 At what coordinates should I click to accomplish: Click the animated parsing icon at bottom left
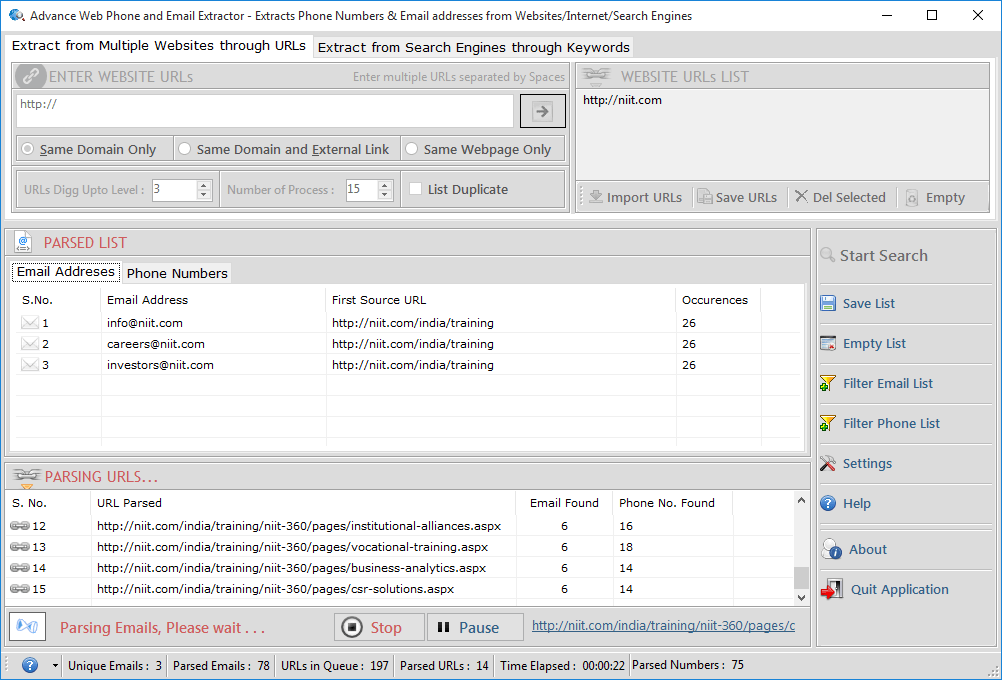(x=27, y=626)
